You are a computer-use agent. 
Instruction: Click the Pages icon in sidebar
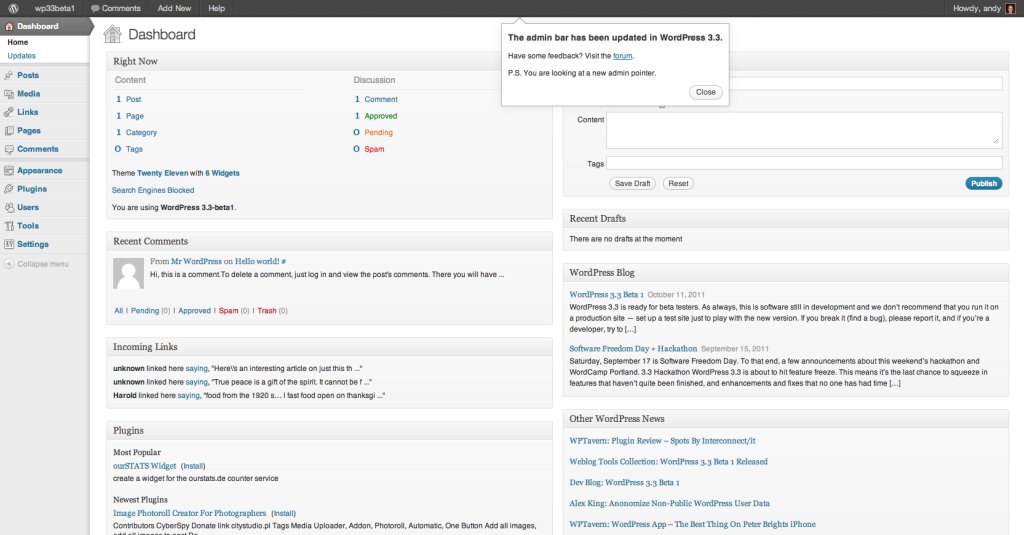pyautogui.click(x=9, y=131)
